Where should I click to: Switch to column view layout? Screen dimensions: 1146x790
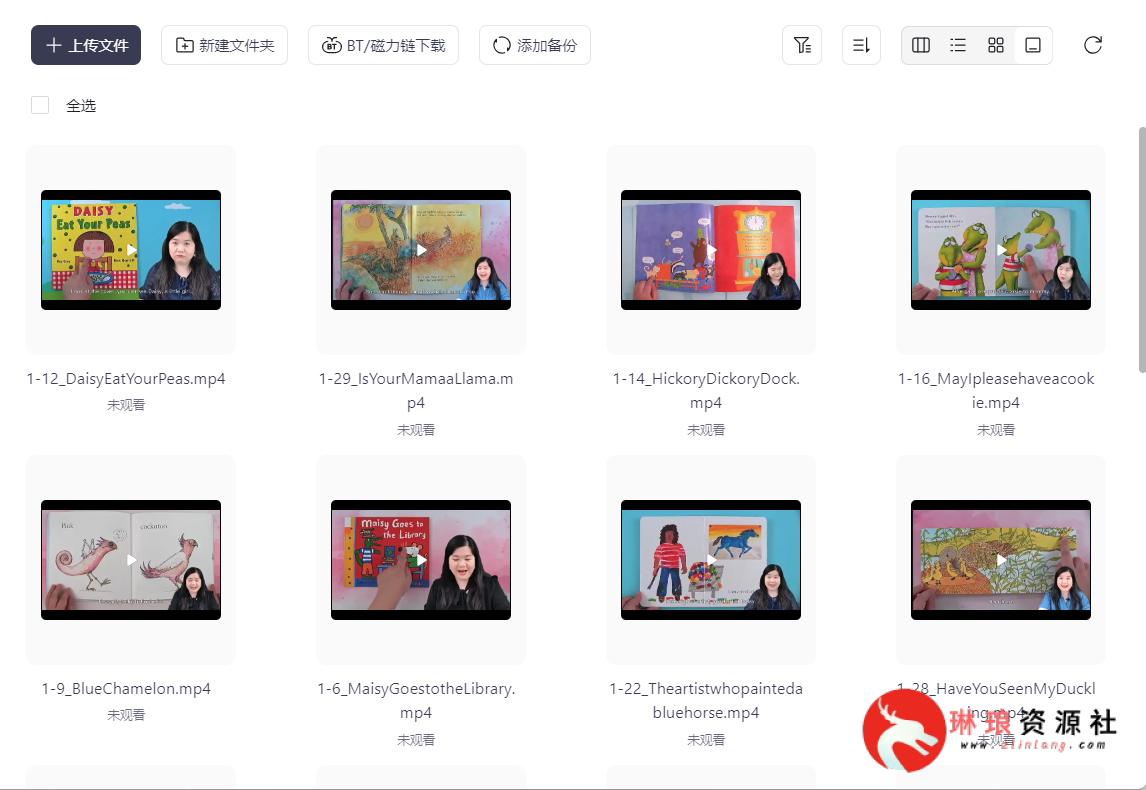921,45
